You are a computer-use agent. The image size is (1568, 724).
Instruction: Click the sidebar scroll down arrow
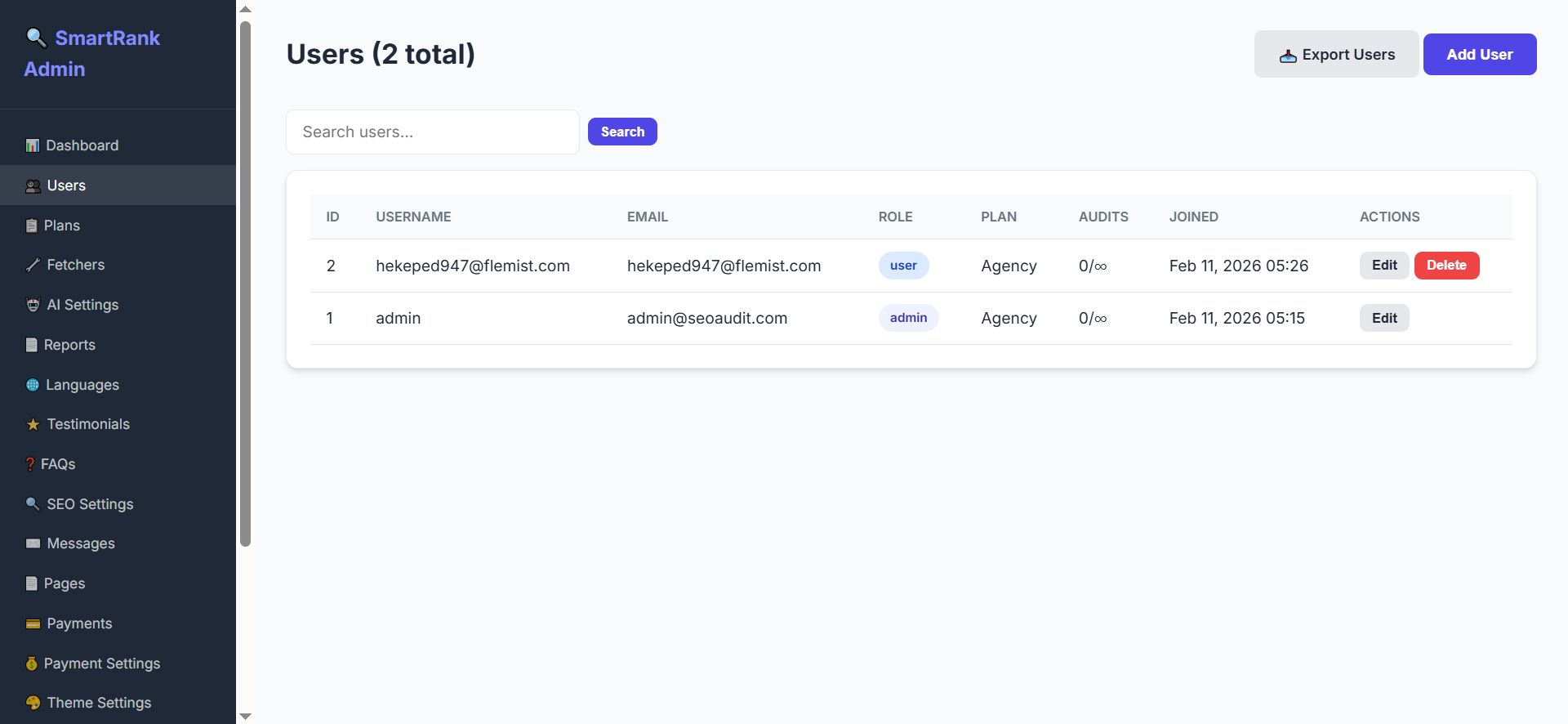coord(245,717)
